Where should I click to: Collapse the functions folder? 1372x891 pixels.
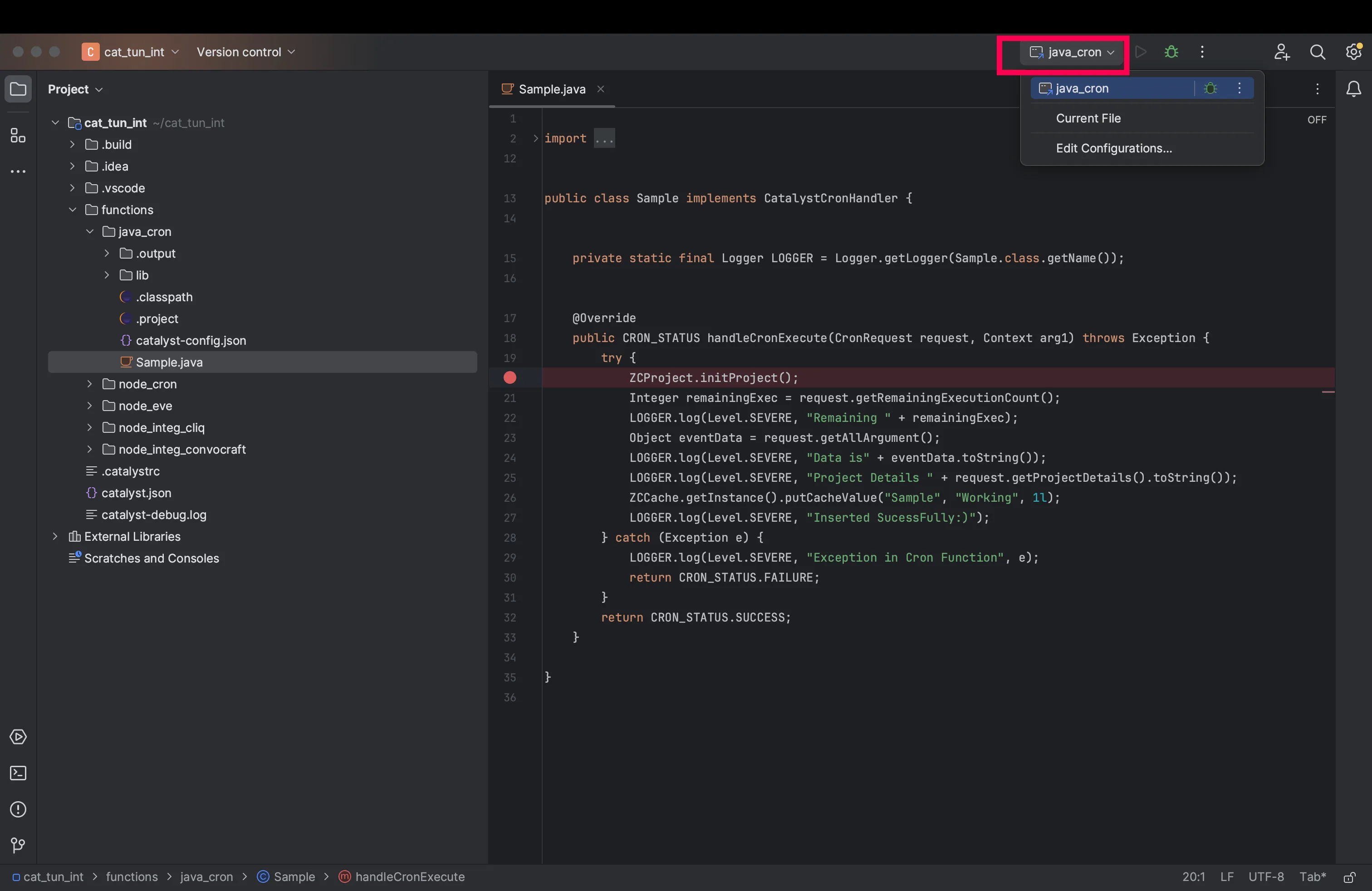tap(72, 210)
